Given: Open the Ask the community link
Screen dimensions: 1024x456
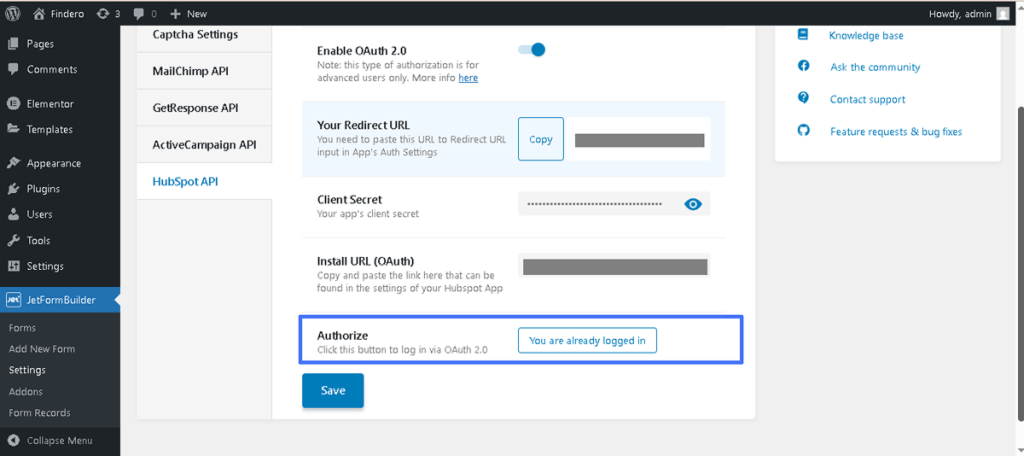Looking at the screenshot, I should 875,67.
